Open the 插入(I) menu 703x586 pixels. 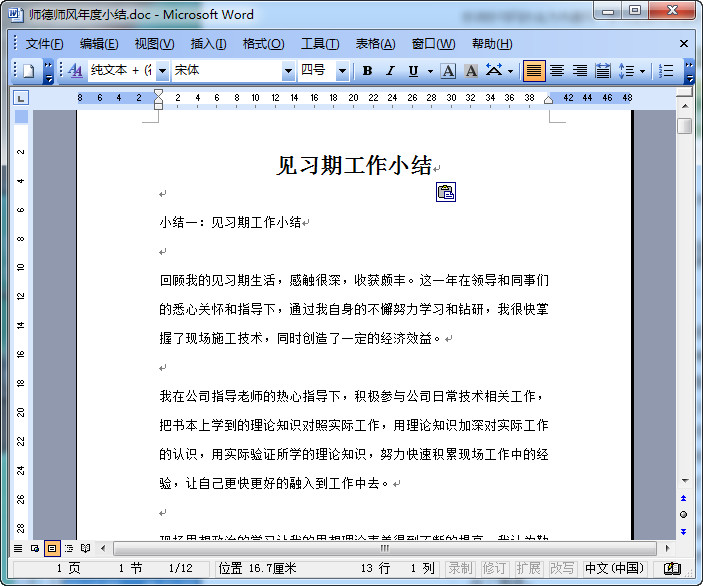tap(208, 44)
